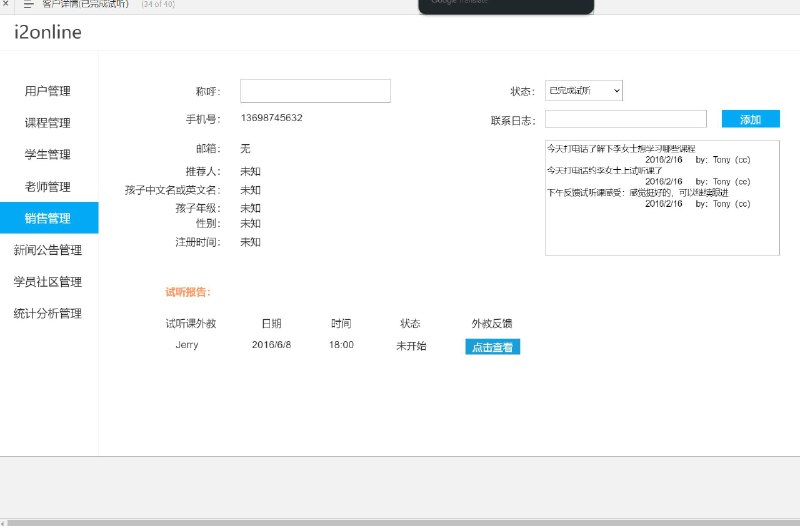Close the viewer with the X icon

point(5,3)
